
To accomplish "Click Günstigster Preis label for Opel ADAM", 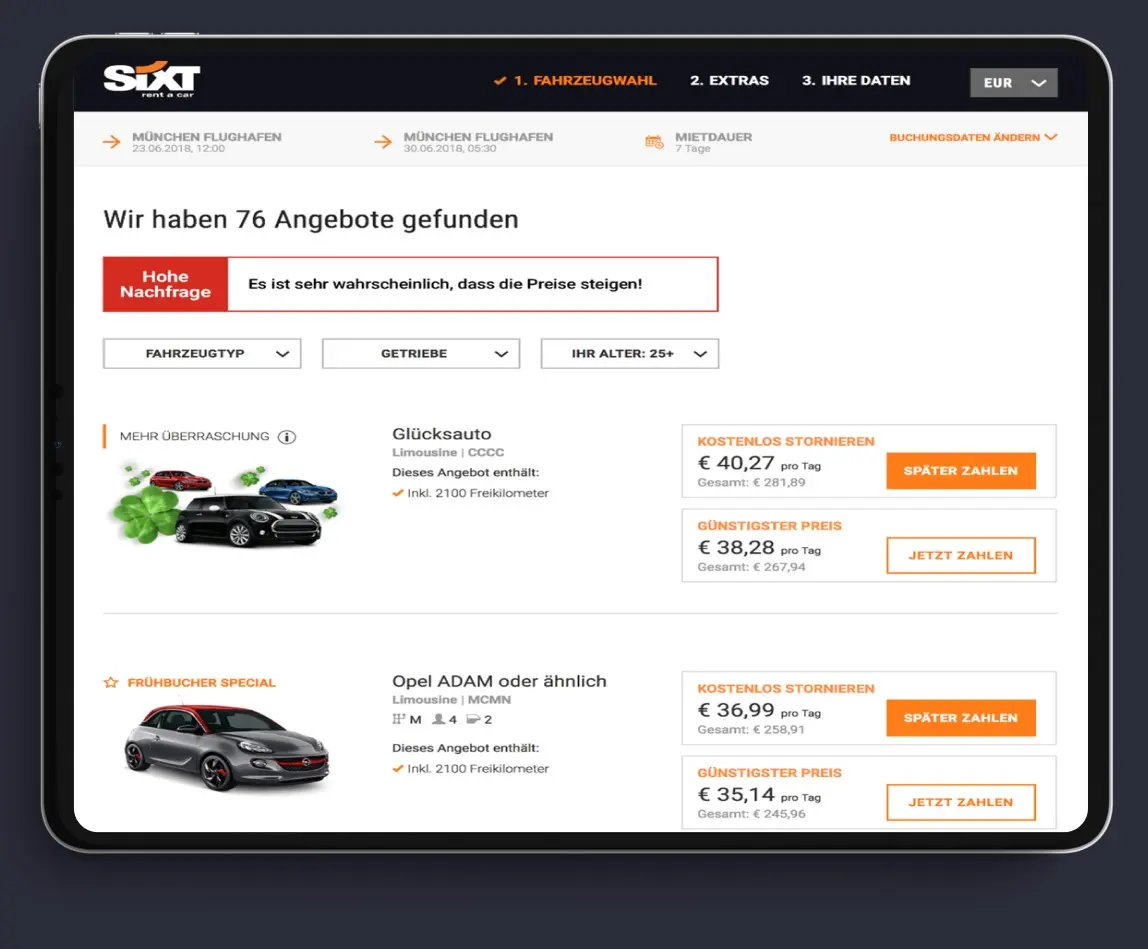I will click(769, 773).
